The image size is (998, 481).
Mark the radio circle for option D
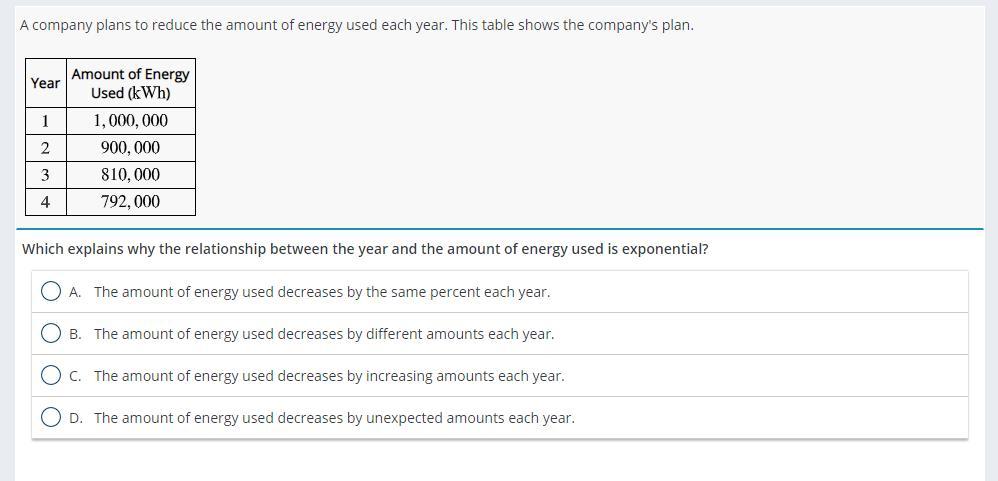click(x=52, y=418)
